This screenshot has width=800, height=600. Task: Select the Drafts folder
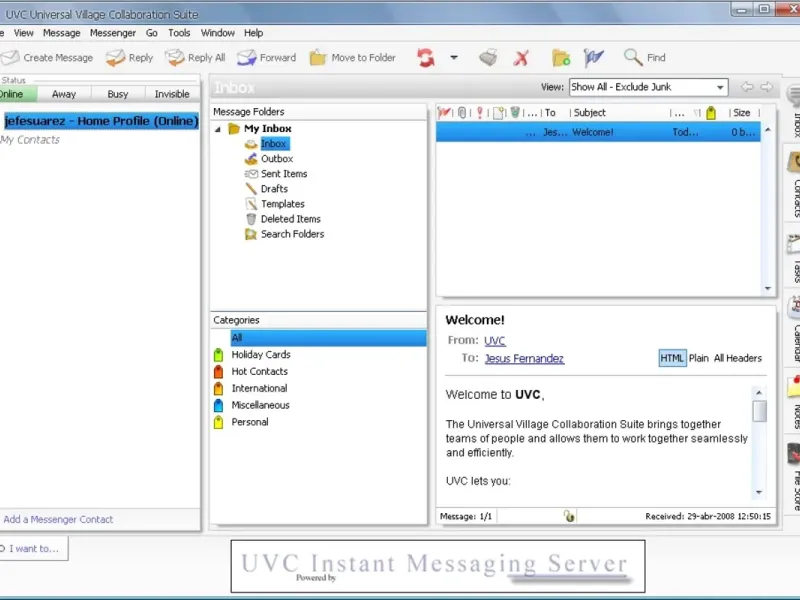(274, 189)
